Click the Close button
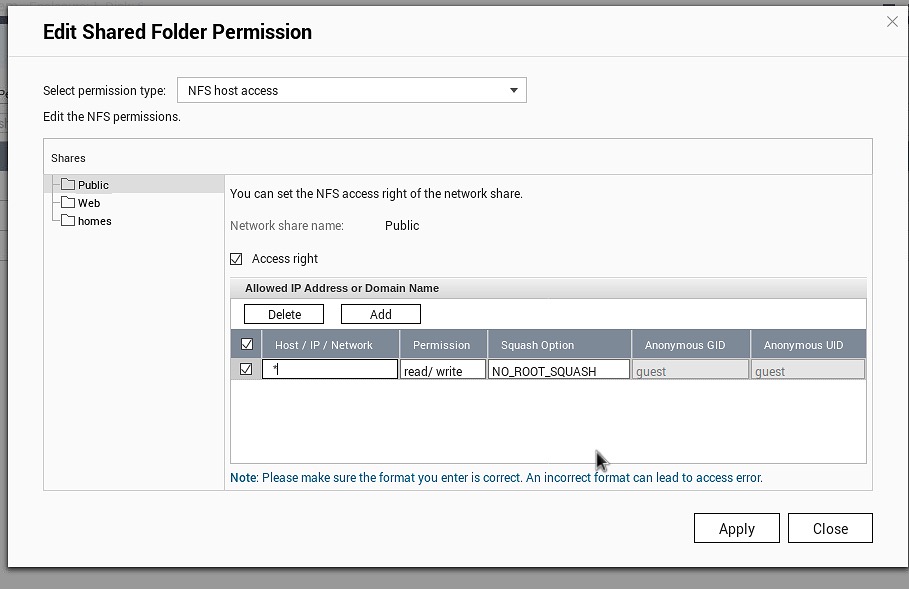This screenshot has height=589, width=909. click(x=830, y=528)
